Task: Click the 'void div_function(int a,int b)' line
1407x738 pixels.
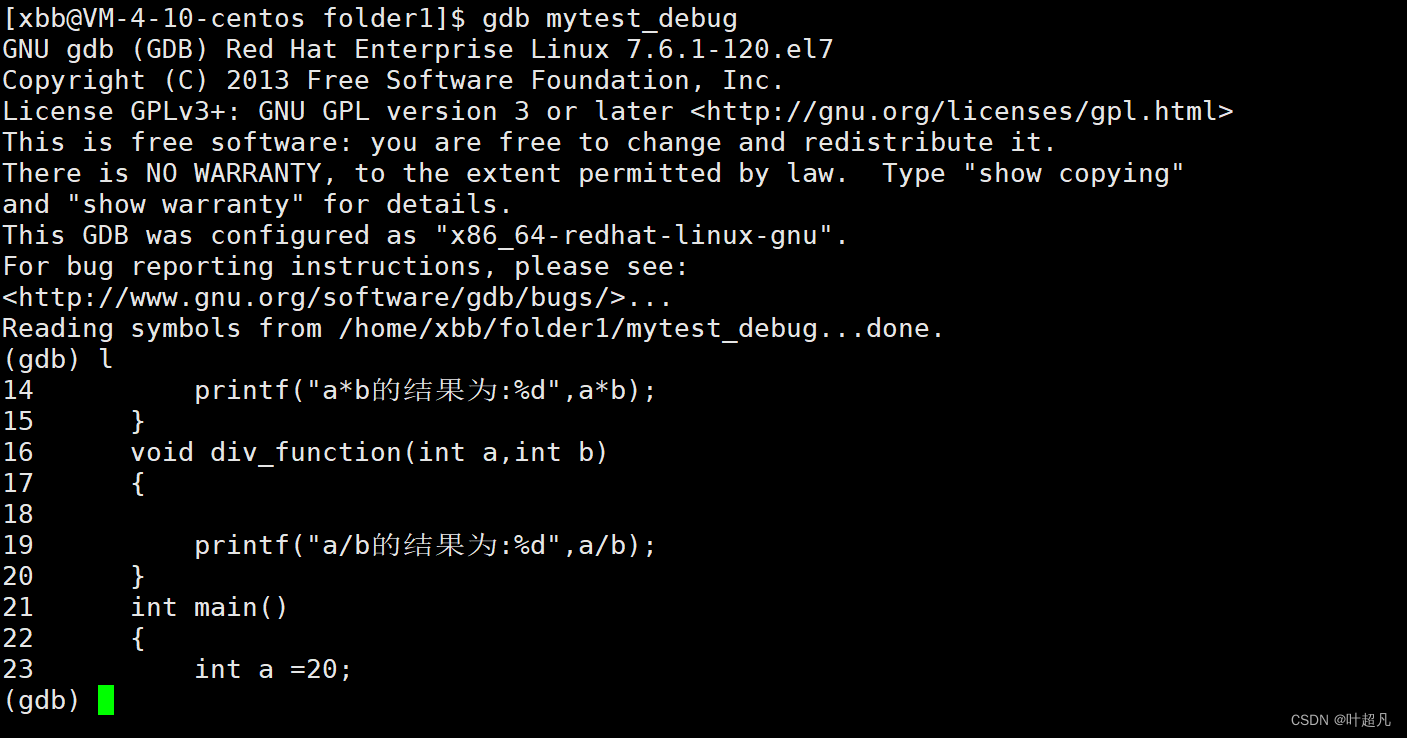Action: click(x=369, y=452)
